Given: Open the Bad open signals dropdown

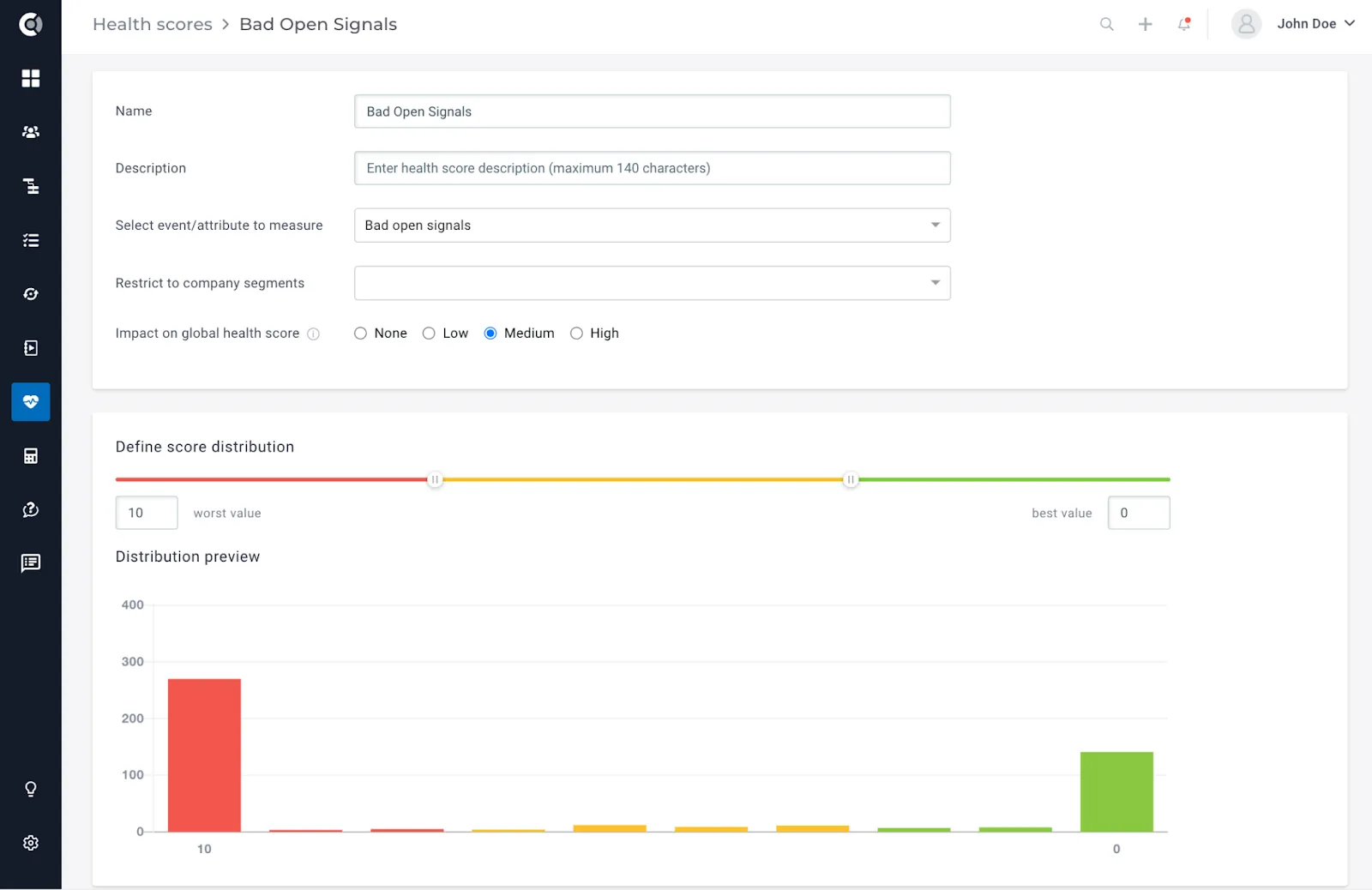Looking at the screenshot, I should point(652,226).
